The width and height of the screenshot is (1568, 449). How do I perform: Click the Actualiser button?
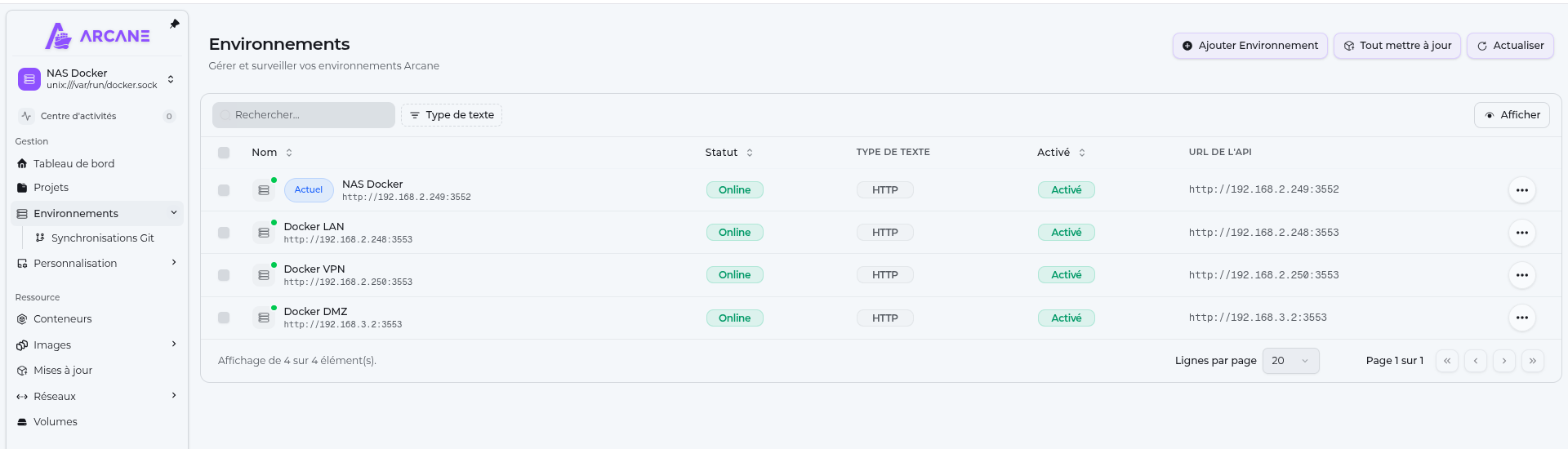(1510, 46)
